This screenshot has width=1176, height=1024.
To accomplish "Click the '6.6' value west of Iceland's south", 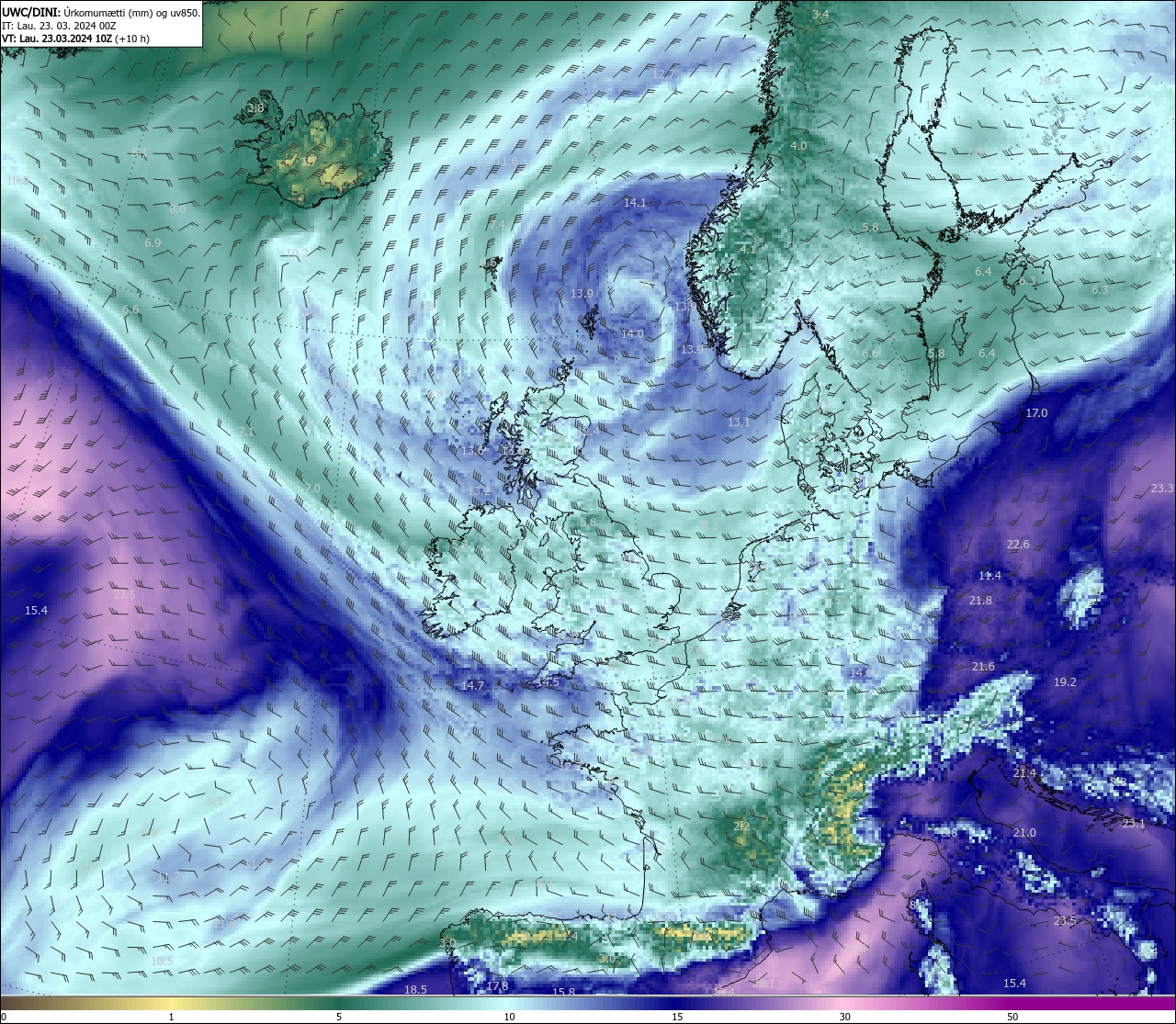I will tap(130, 309).
